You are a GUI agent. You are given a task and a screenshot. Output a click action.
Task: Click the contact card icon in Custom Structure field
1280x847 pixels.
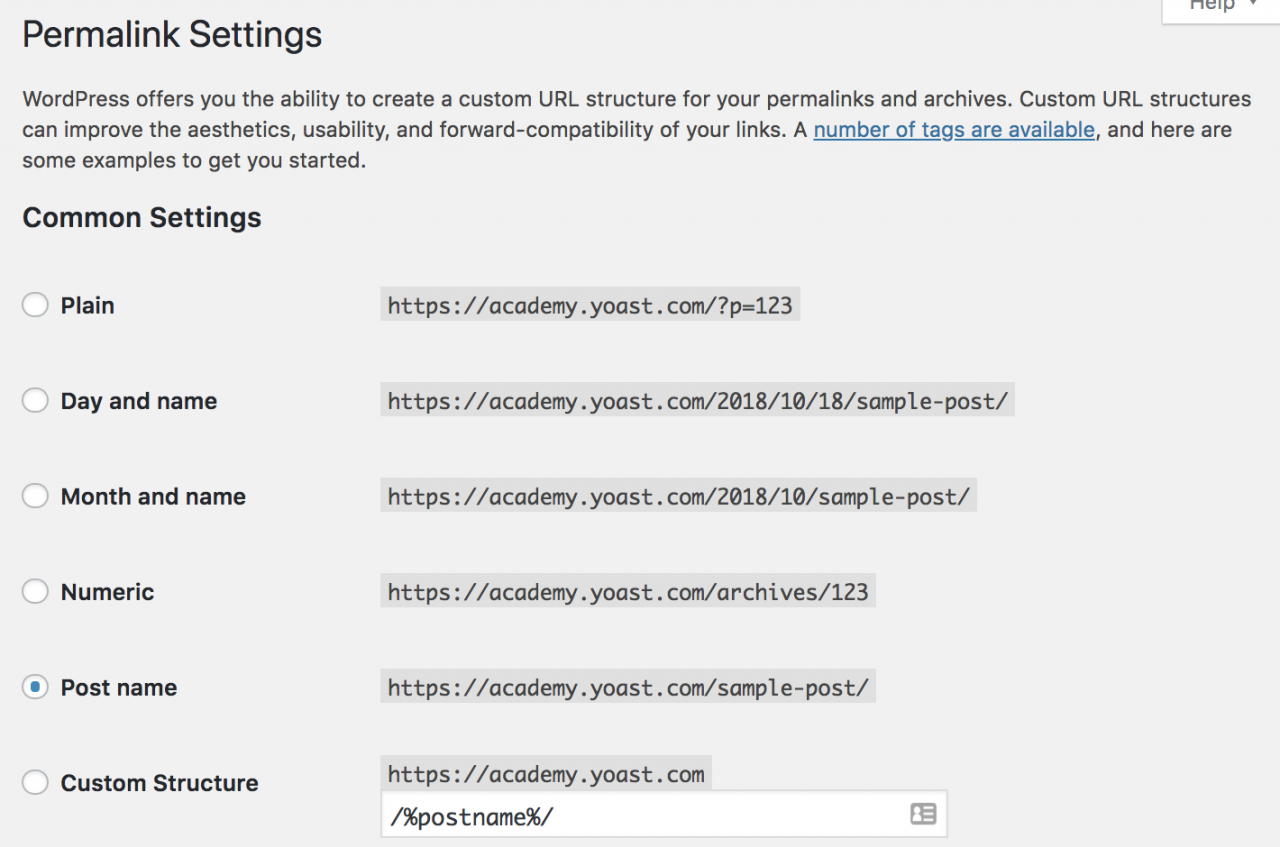tap(923, 815)
